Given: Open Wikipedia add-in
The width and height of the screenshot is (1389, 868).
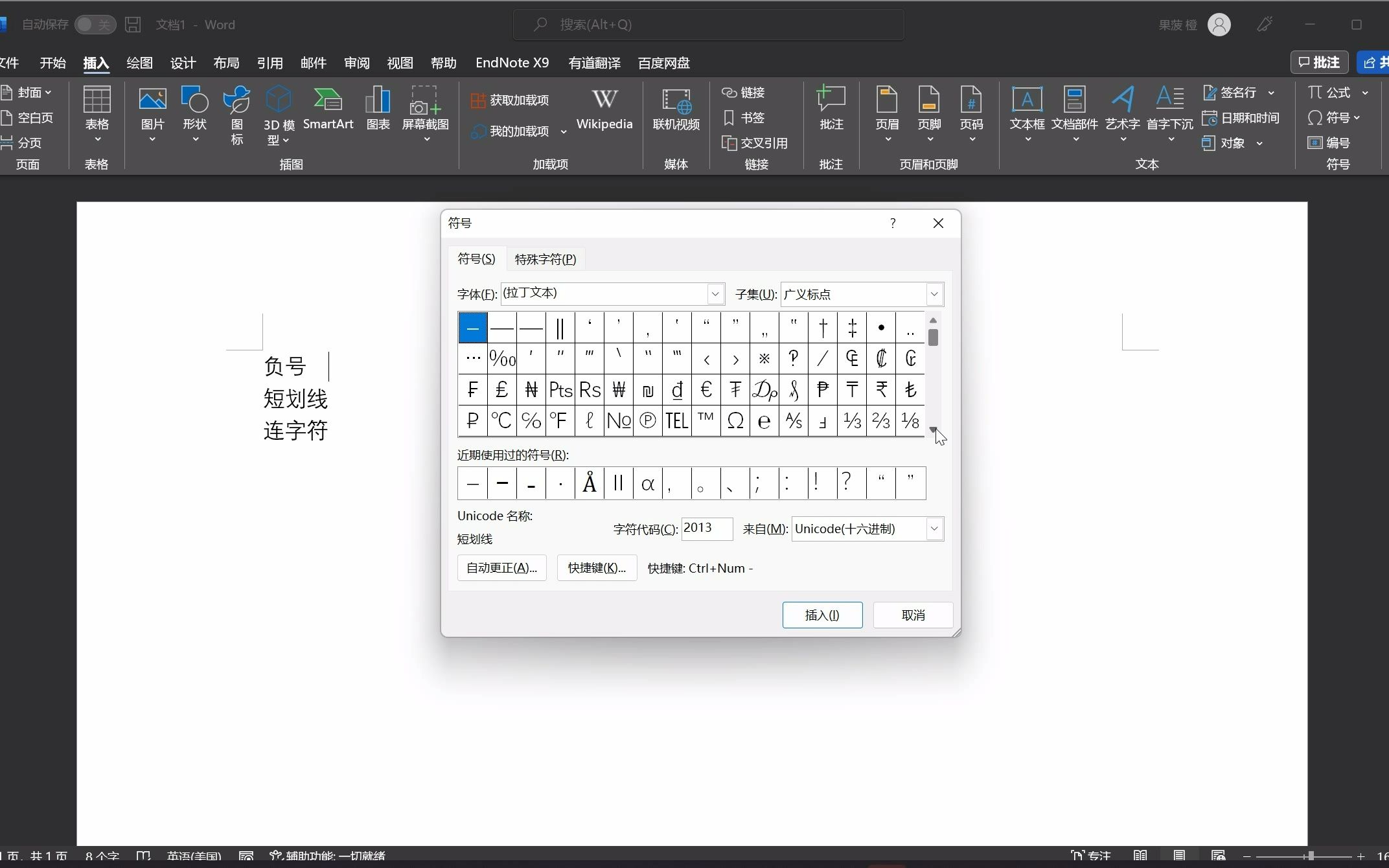Looking at the screenshot, I should pyautogui.click(x=604, y=109).
